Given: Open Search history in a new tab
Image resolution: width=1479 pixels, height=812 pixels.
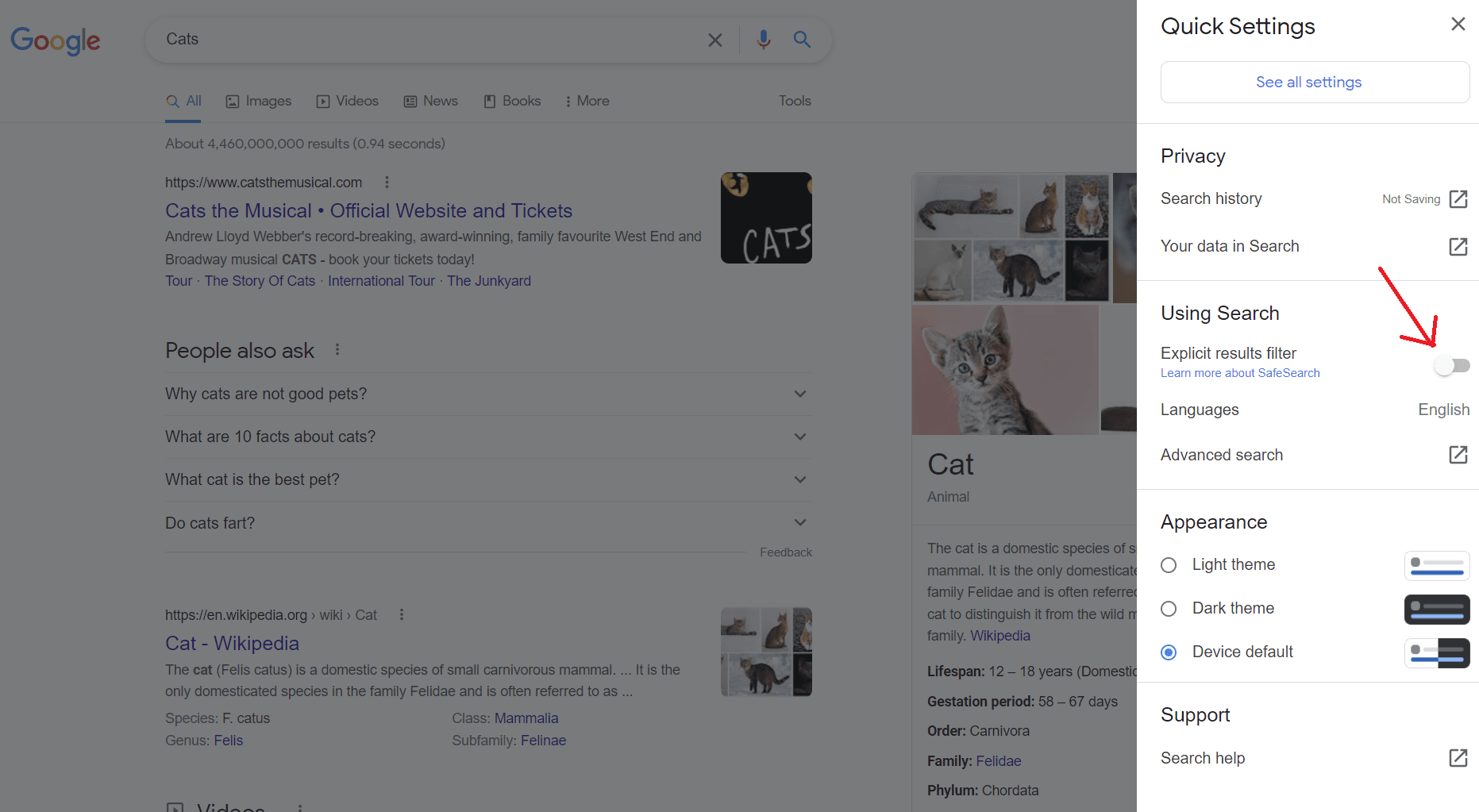Looking at the screenshot, I should pos(1458,199).
